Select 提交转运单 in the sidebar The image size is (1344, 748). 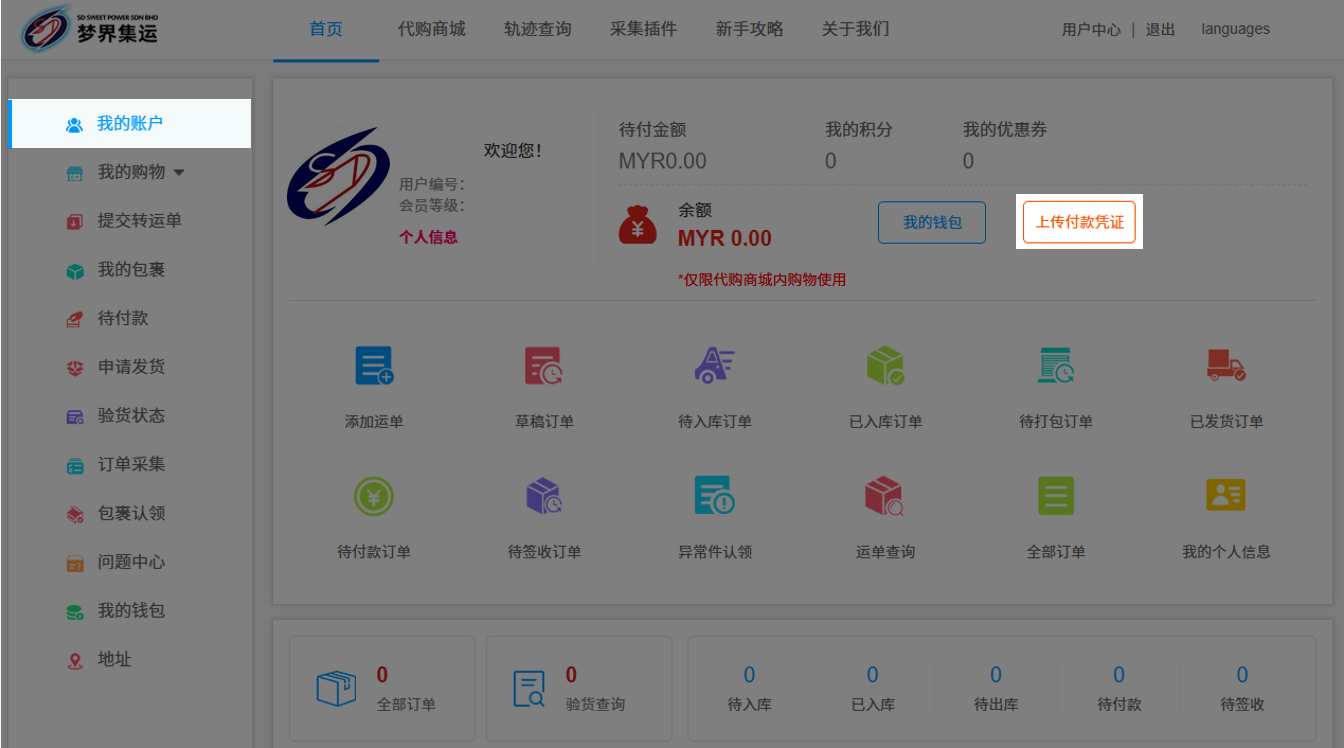[139, 221]
